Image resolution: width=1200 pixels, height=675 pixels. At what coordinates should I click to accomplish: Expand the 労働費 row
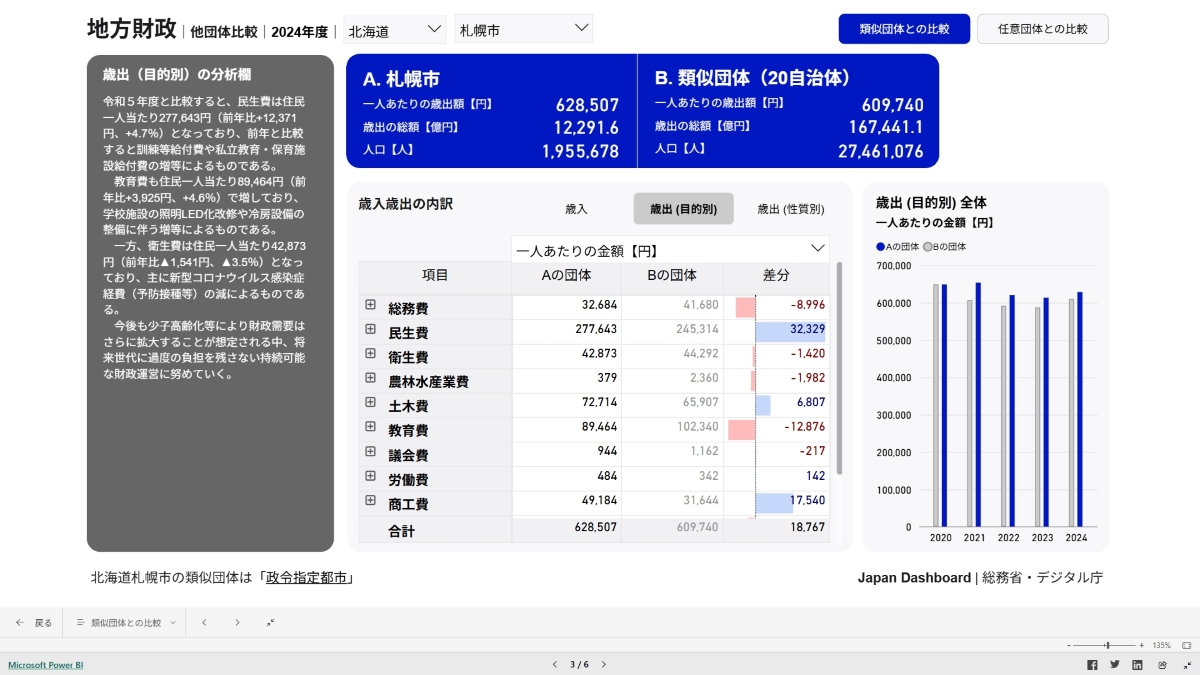point(370,476)
